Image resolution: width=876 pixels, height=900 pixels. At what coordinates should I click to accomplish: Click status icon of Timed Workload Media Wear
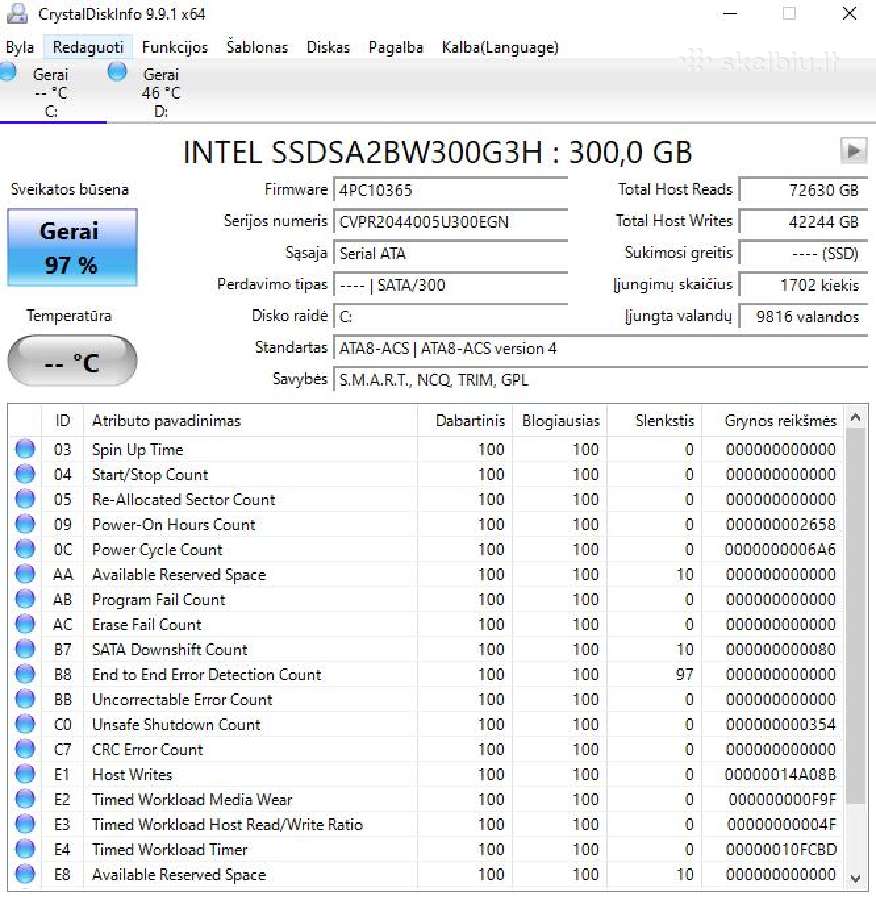pos(25,799)
